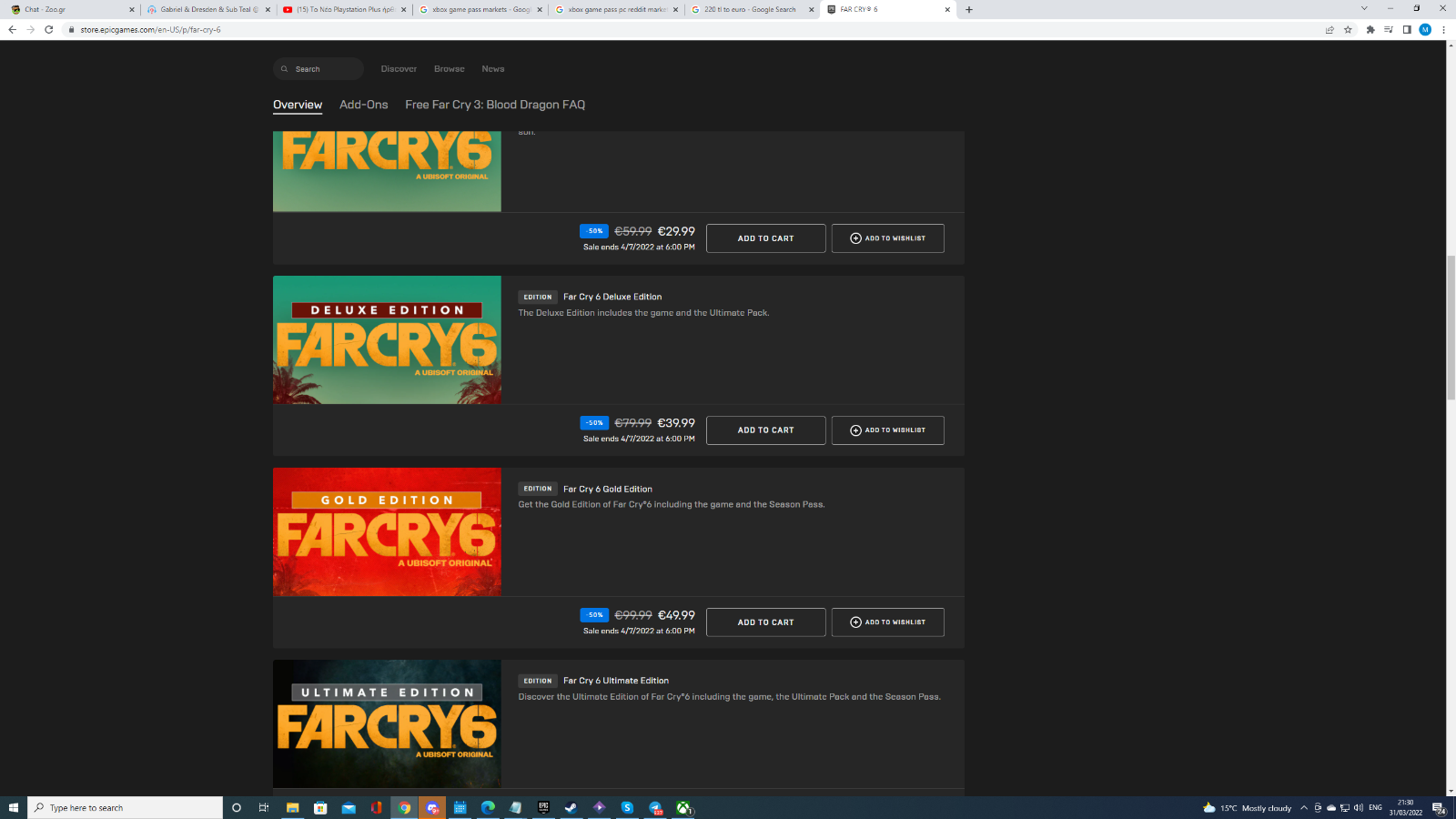Add standard edition to wishlist

(x=887, y=238)
